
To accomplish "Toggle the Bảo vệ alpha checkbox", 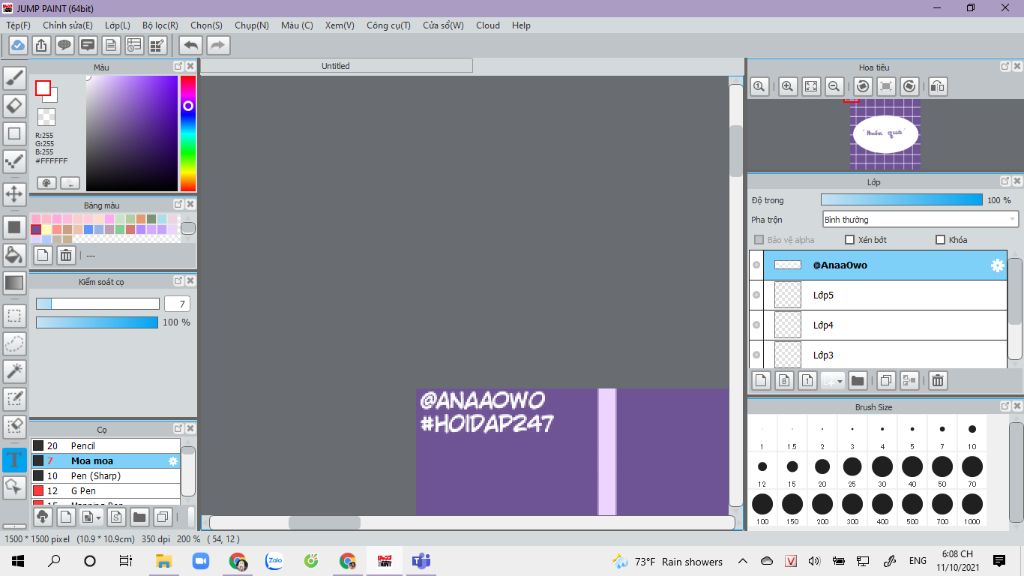I will (759, 240).
